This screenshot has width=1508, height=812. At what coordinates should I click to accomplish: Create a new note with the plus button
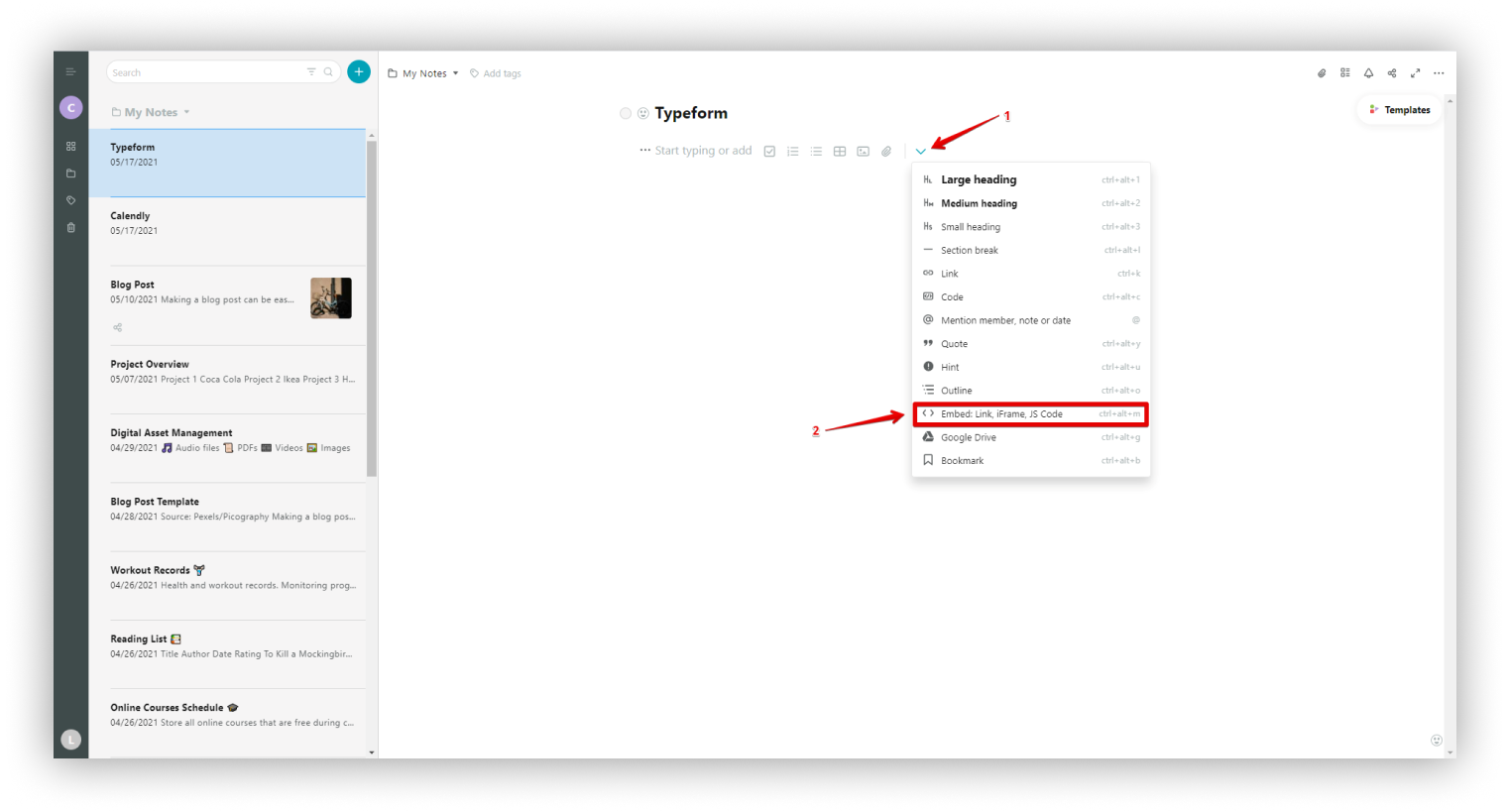(x=359, y=71)
